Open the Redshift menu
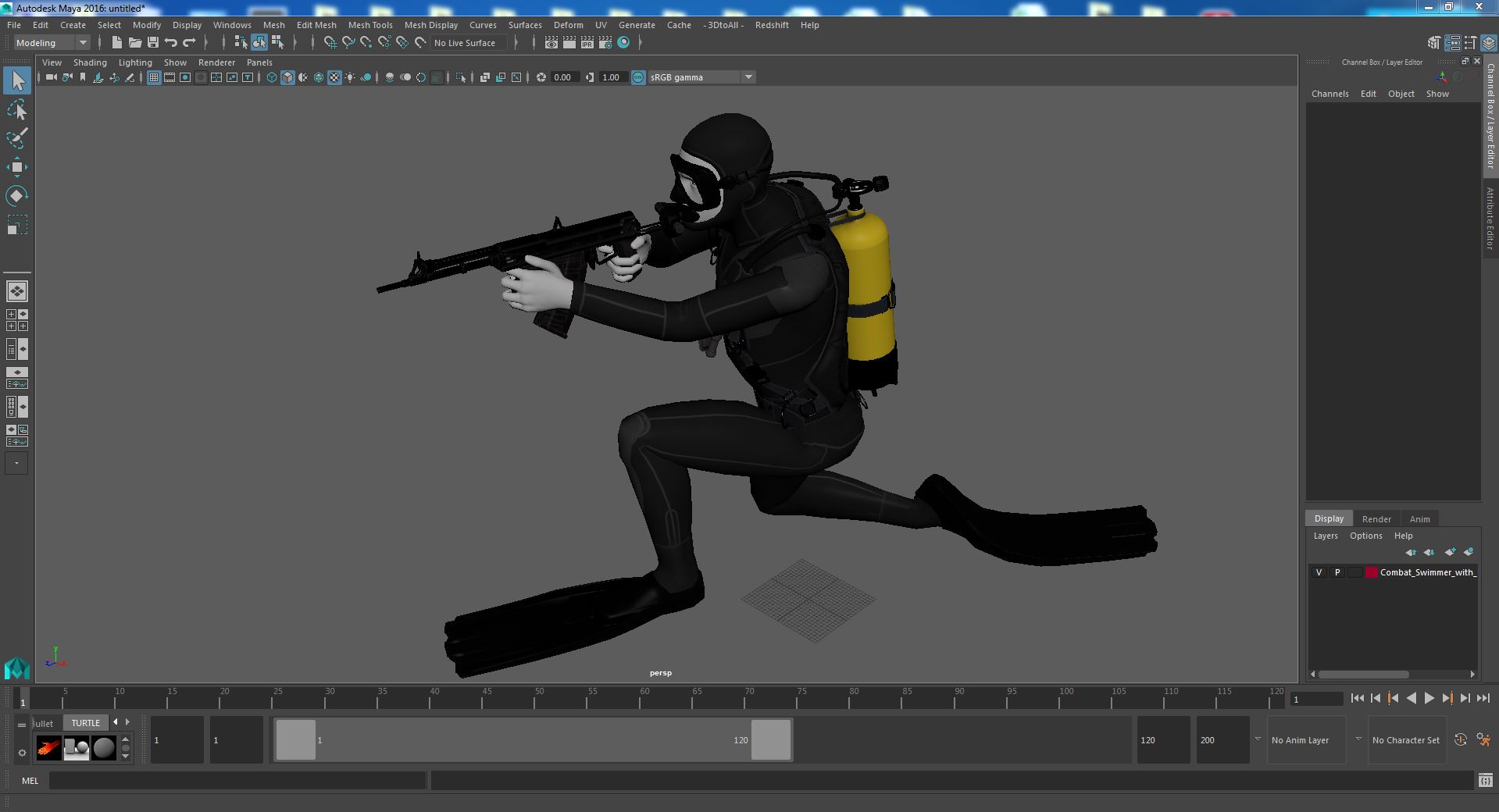The width and height of the screenshot is (1499, 812). [772, 25]
